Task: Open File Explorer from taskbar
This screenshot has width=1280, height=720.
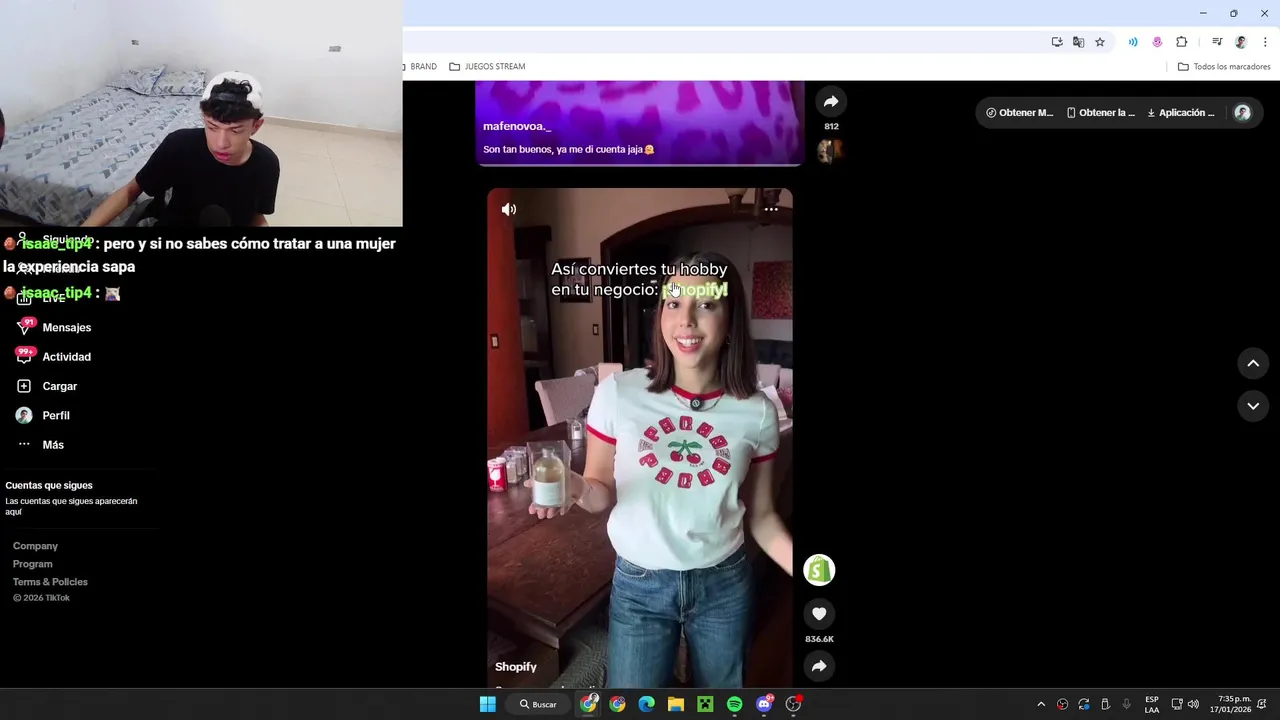Action: [x=676, y=704]
